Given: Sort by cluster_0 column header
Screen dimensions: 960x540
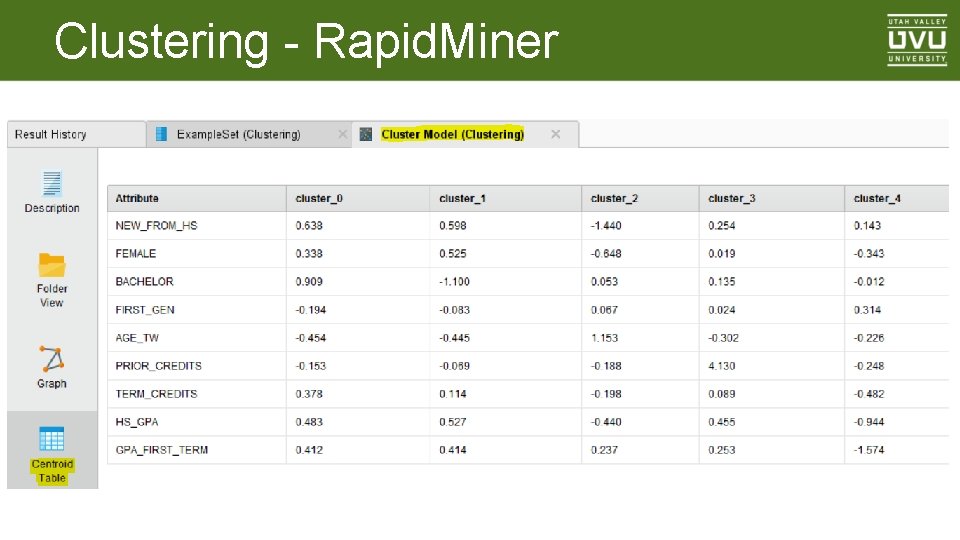Looking at the screenshot, I should [358, 198].
